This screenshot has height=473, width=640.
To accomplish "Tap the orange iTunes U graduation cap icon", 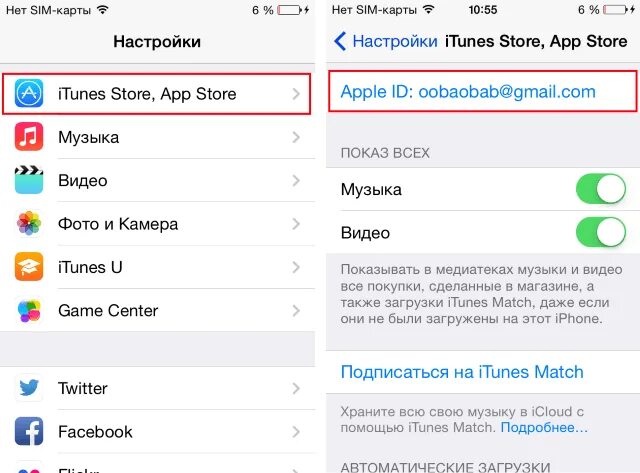I will (x=29, y=267).
